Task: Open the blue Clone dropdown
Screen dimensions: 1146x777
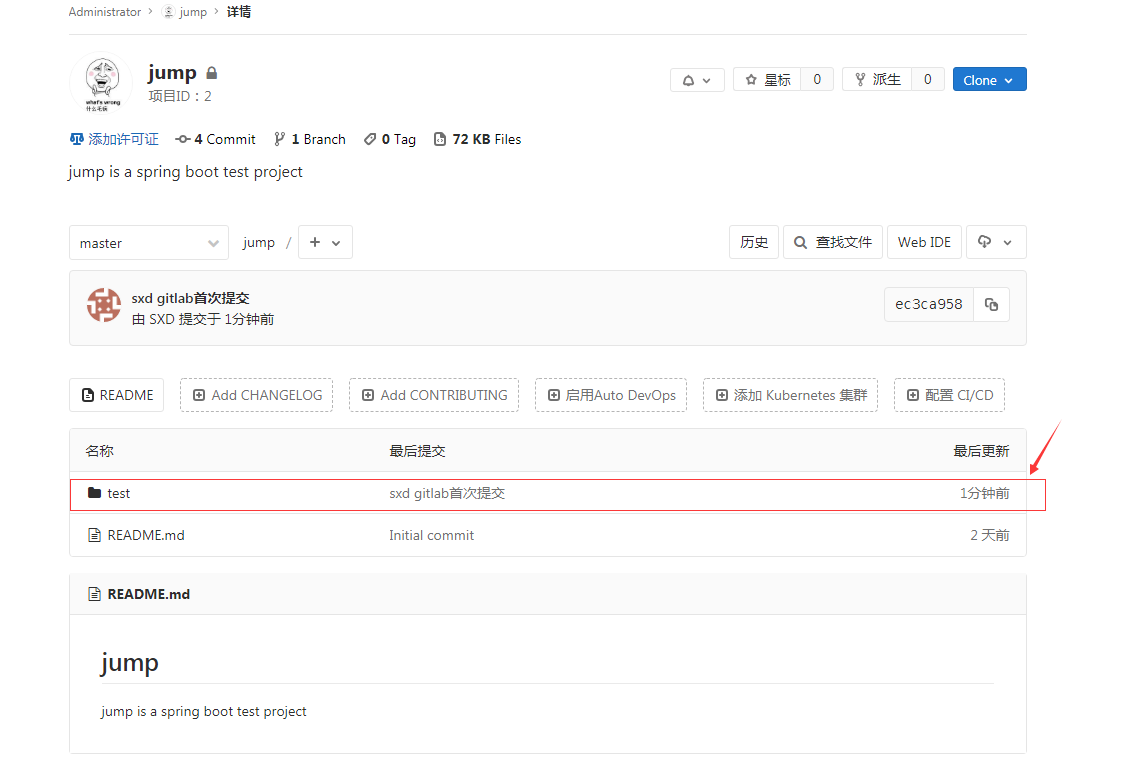Action: (x=989, y=80)
